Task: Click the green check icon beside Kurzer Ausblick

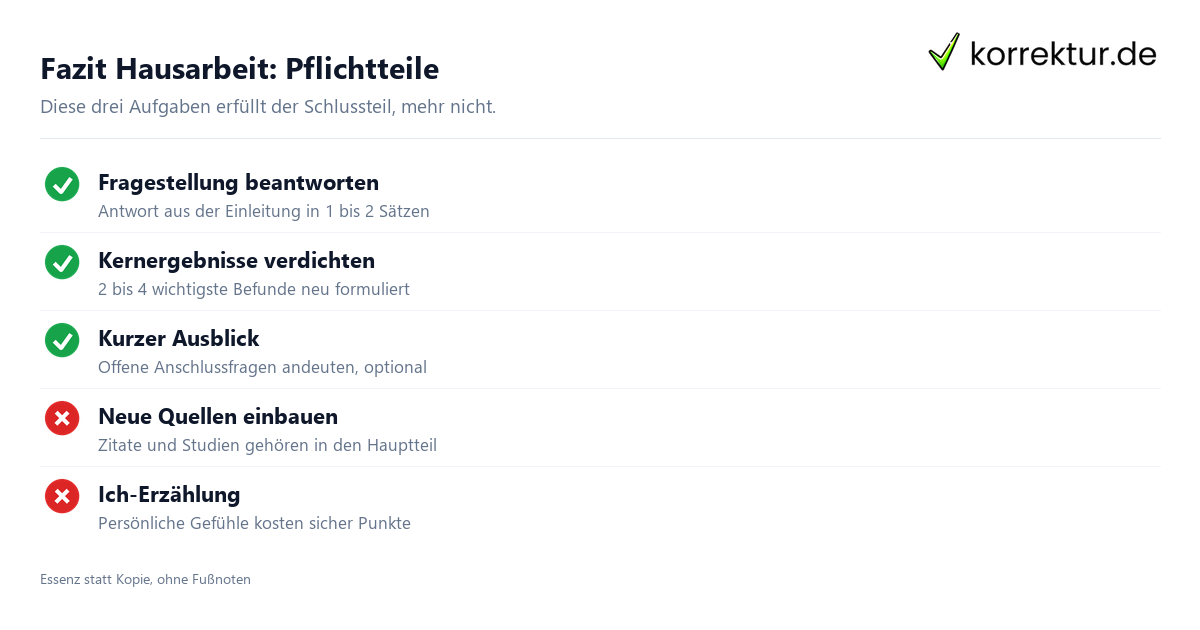Action: [62, 340]
